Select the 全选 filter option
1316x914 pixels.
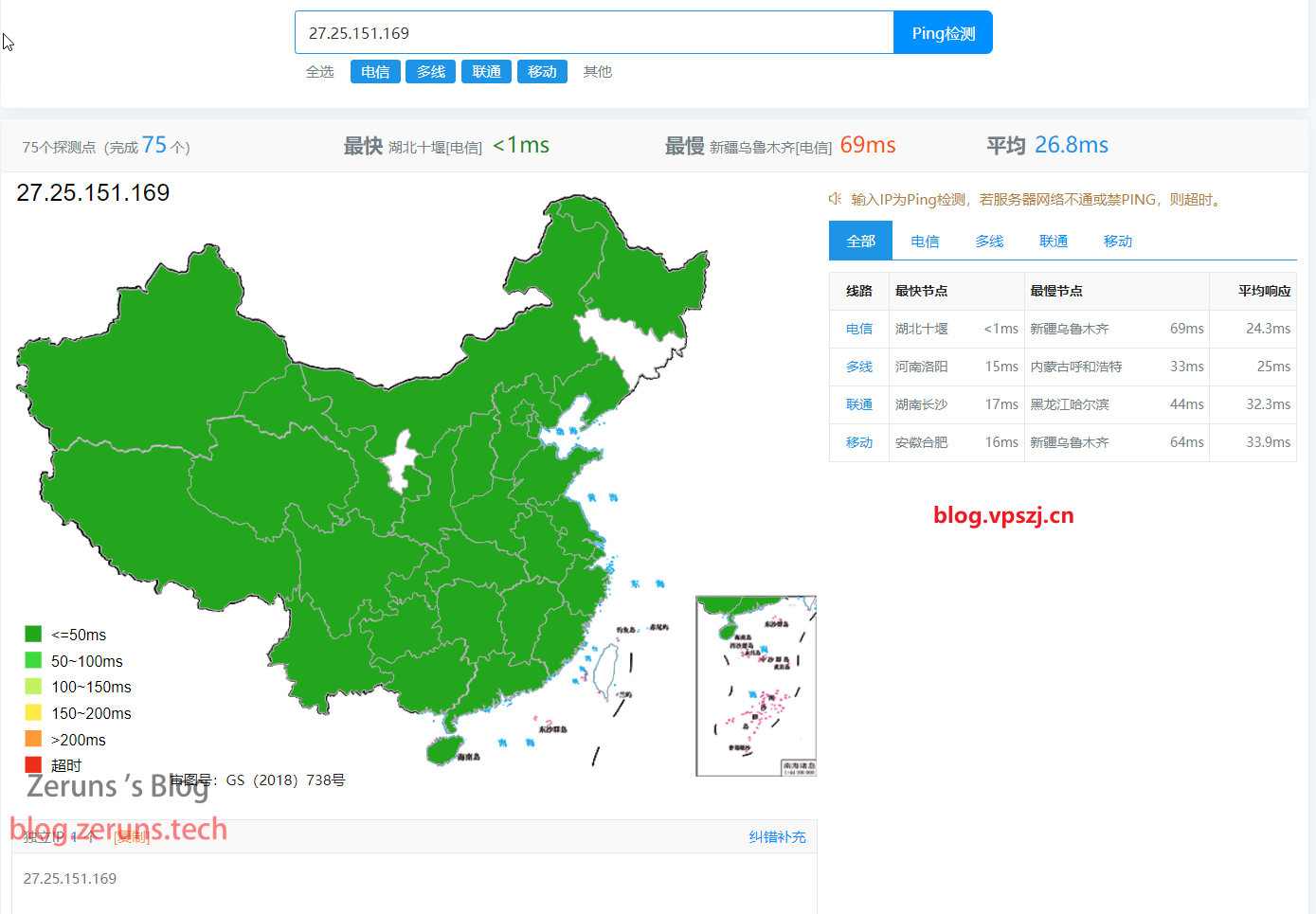(x=320, y=72)
